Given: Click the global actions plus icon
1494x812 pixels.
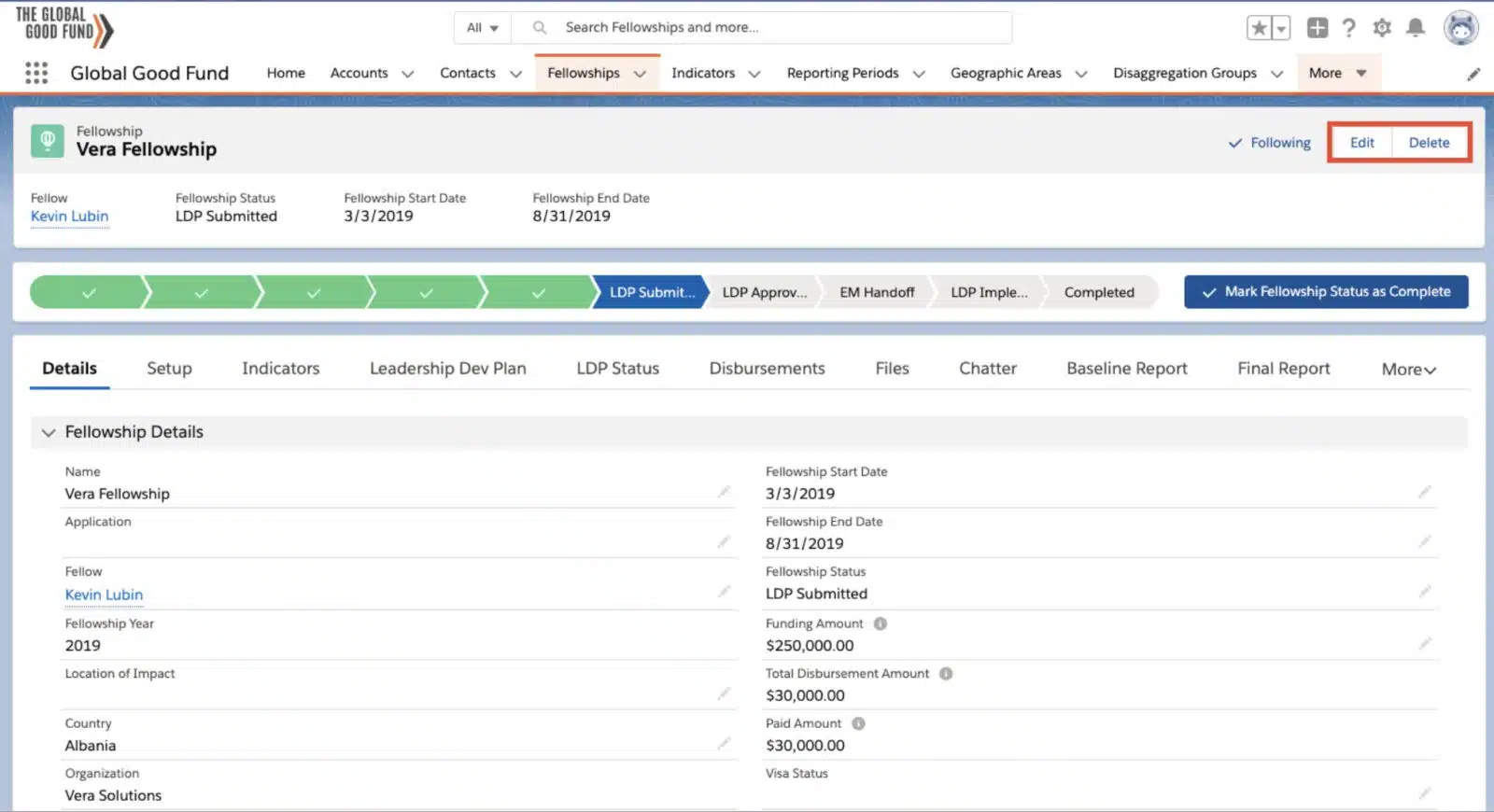Looking at the screenshot, I should (1317, 28).
